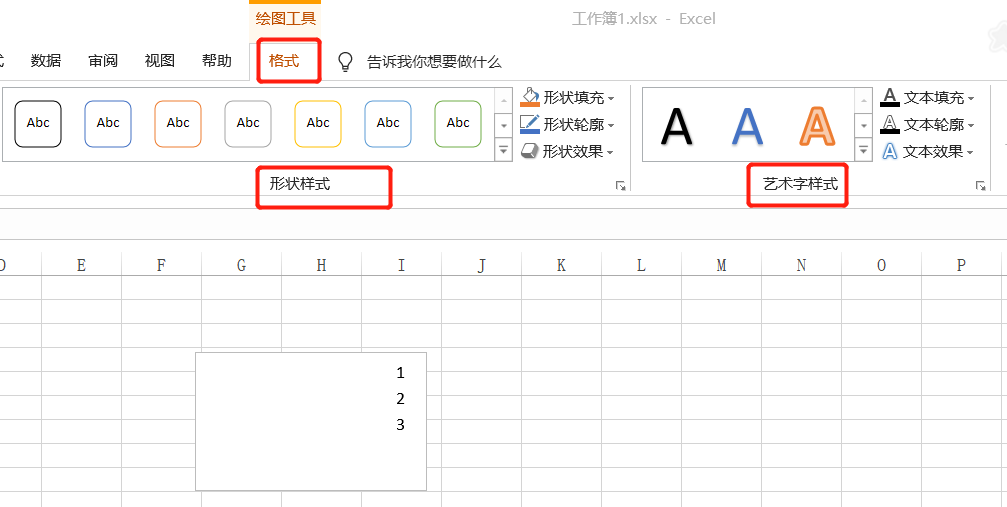Select column F header
The image size is (1007, 507).
(161, 265)
